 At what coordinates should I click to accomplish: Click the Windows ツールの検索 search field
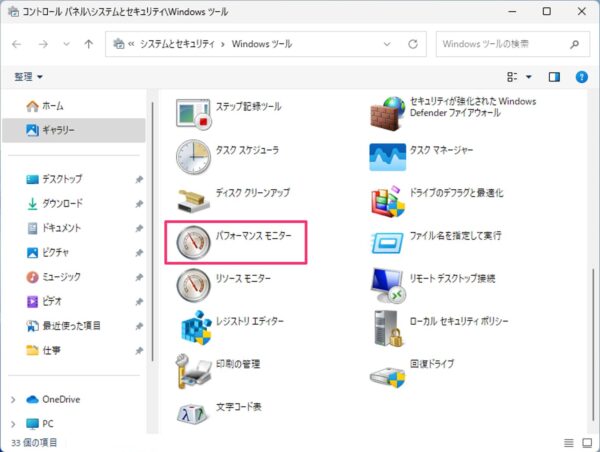[513, 44]
